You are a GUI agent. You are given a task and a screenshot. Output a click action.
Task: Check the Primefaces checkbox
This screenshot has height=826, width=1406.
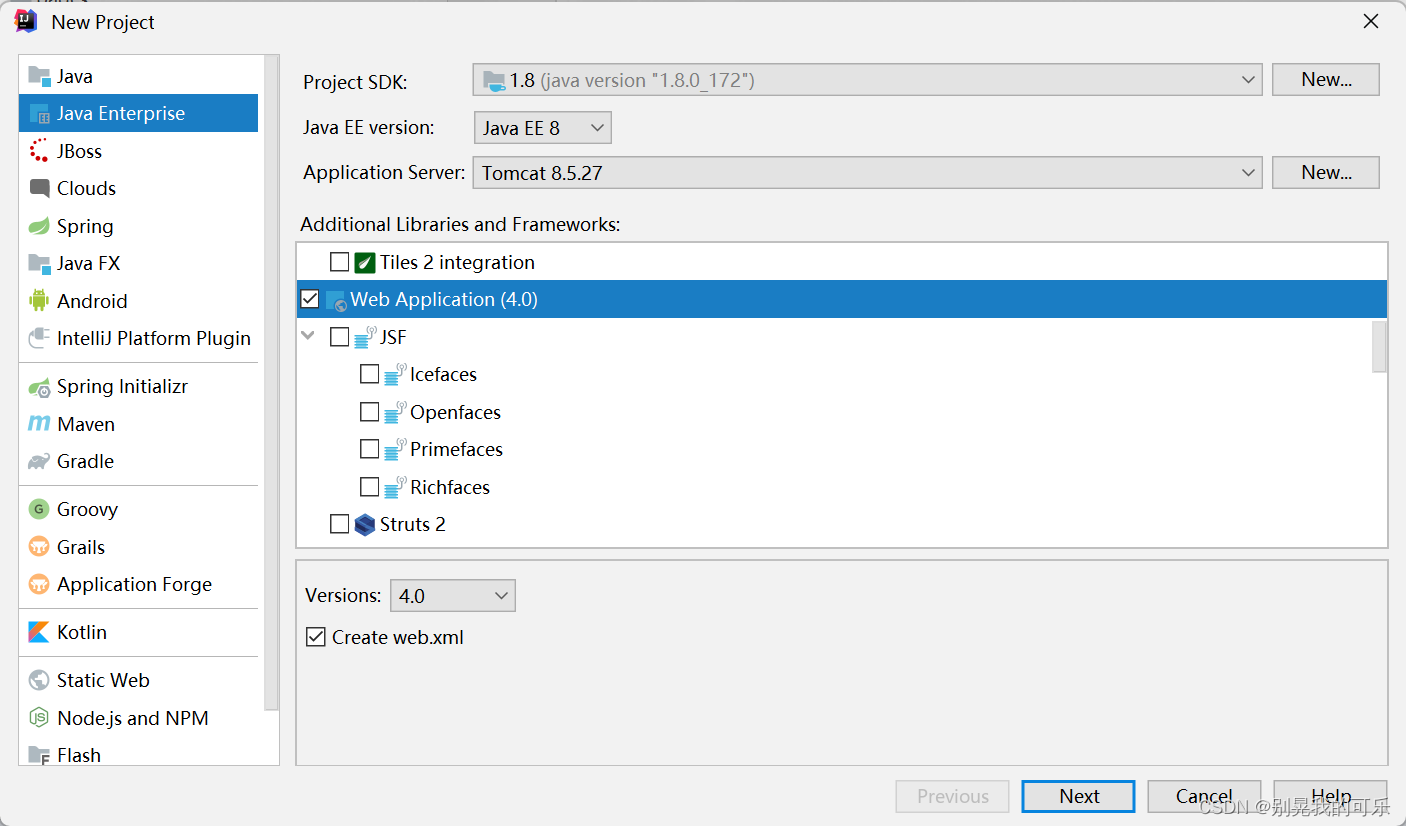[x=370, y=449]
